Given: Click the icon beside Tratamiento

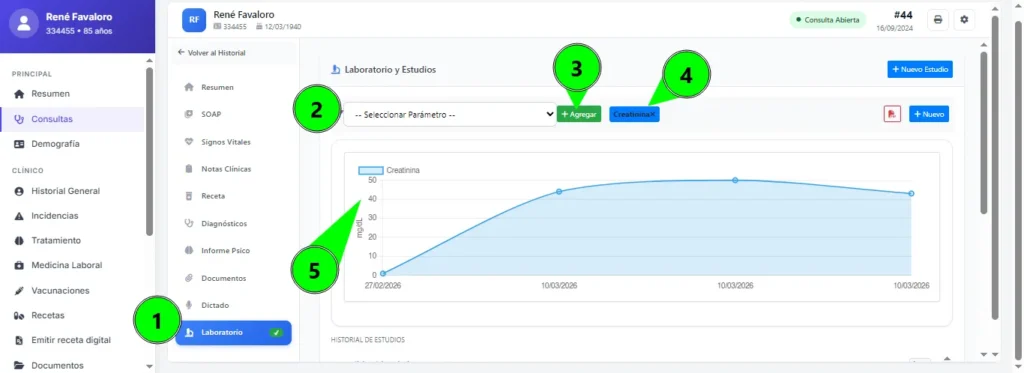Looking at the screenshot, I should pos(19,240).
